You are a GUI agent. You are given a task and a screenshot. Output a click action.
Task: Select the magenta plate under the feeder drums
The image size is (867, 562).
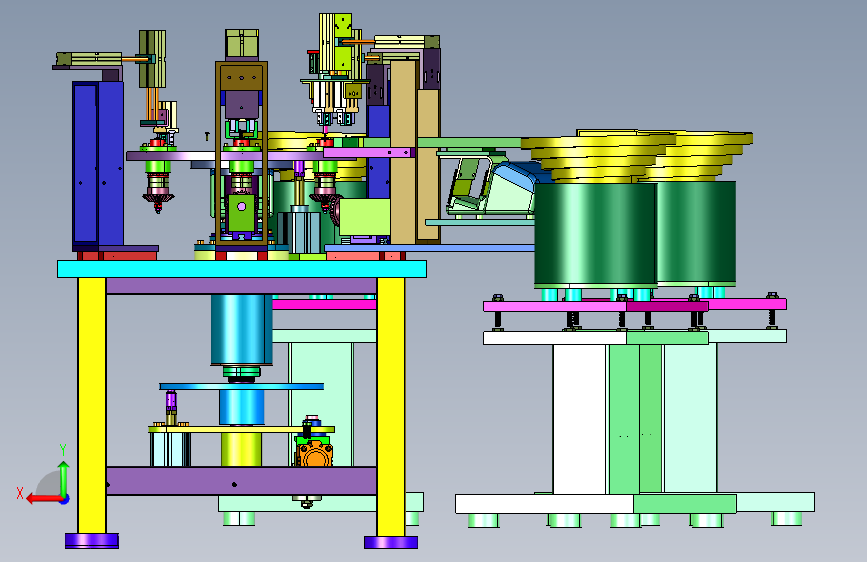pyautogui.click(x=596, y=306)
